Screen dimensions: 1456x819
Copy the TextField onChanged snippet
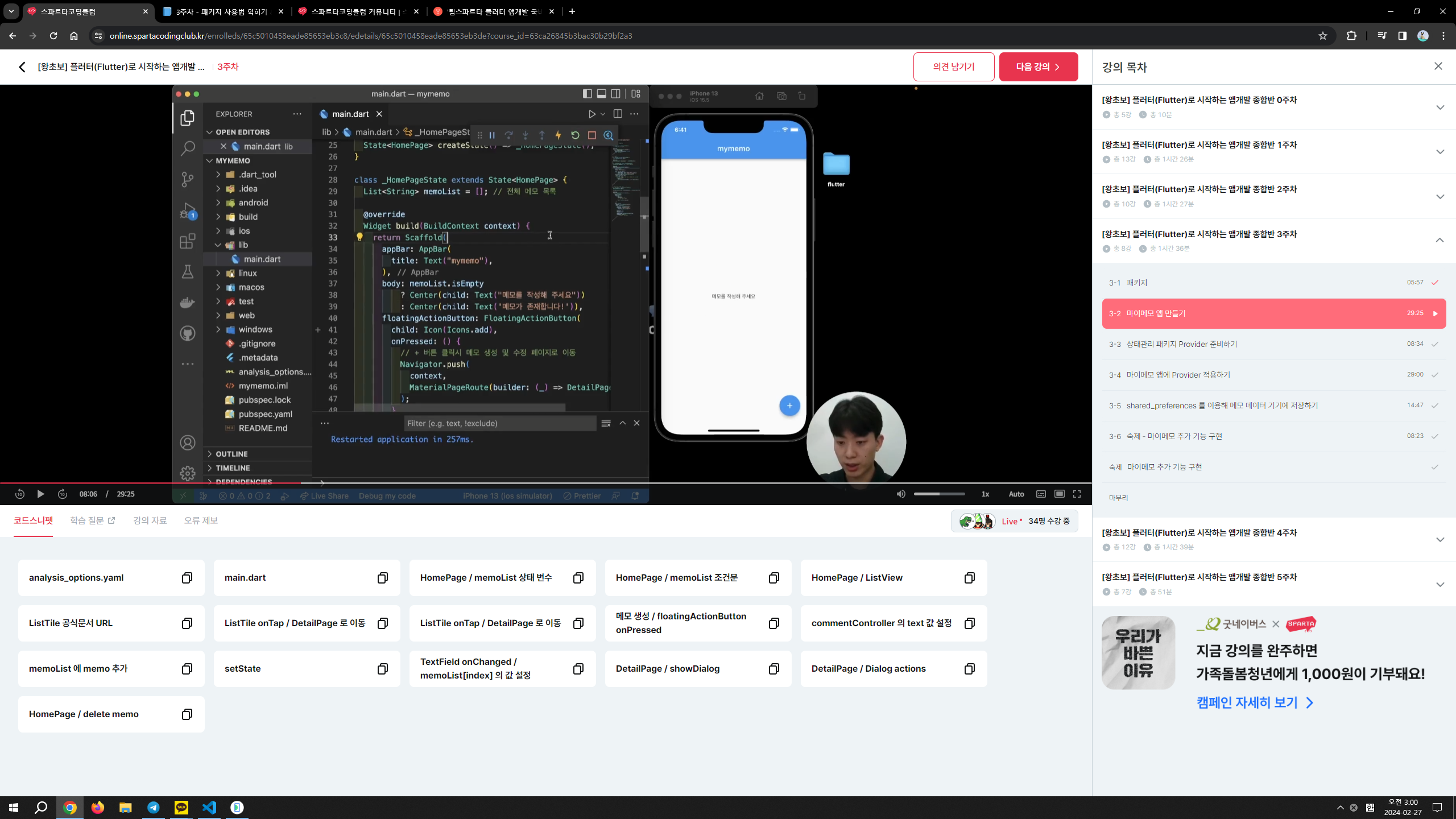pyautogui.click(x=578, y=669)
